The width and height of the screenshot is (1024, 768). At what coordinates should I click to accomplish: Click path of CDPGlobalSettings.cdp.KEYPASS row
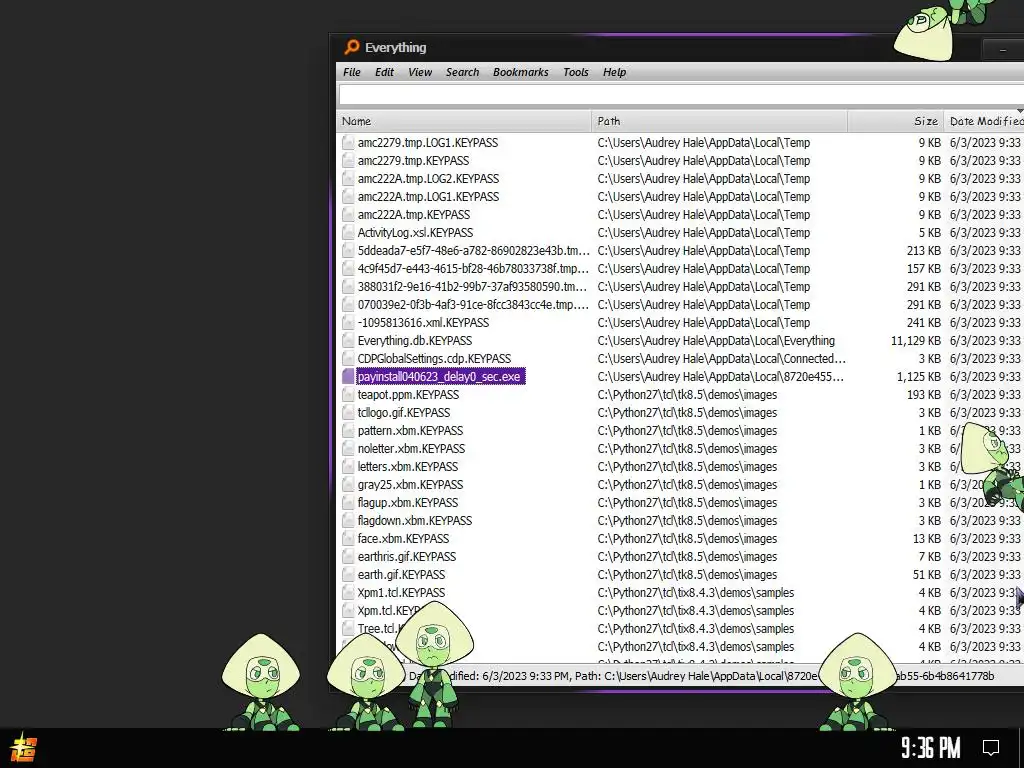pyautogui.click(x=721, y=359)
